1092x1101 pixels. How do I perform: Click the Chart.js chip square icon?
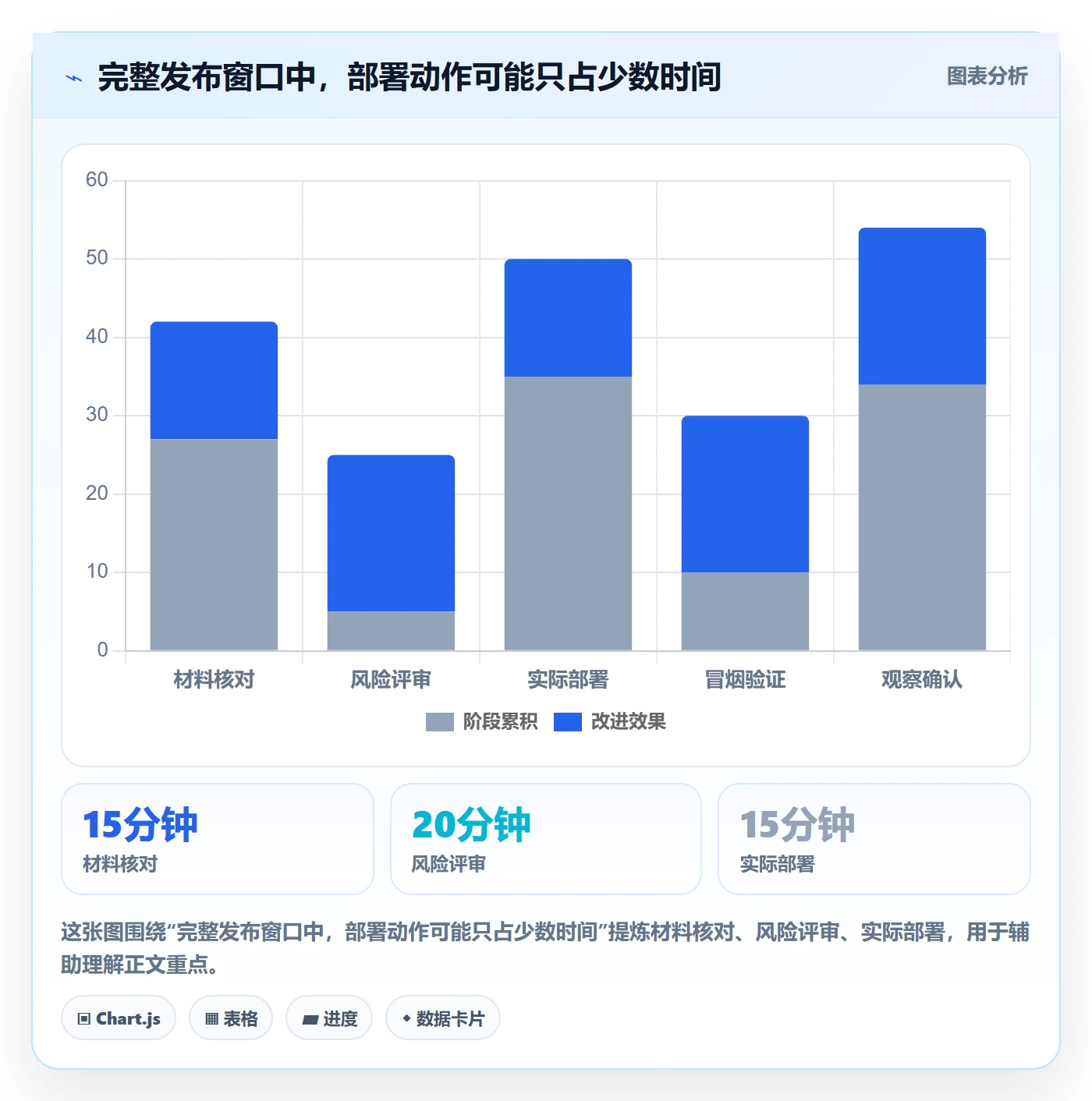[84, 1019]
